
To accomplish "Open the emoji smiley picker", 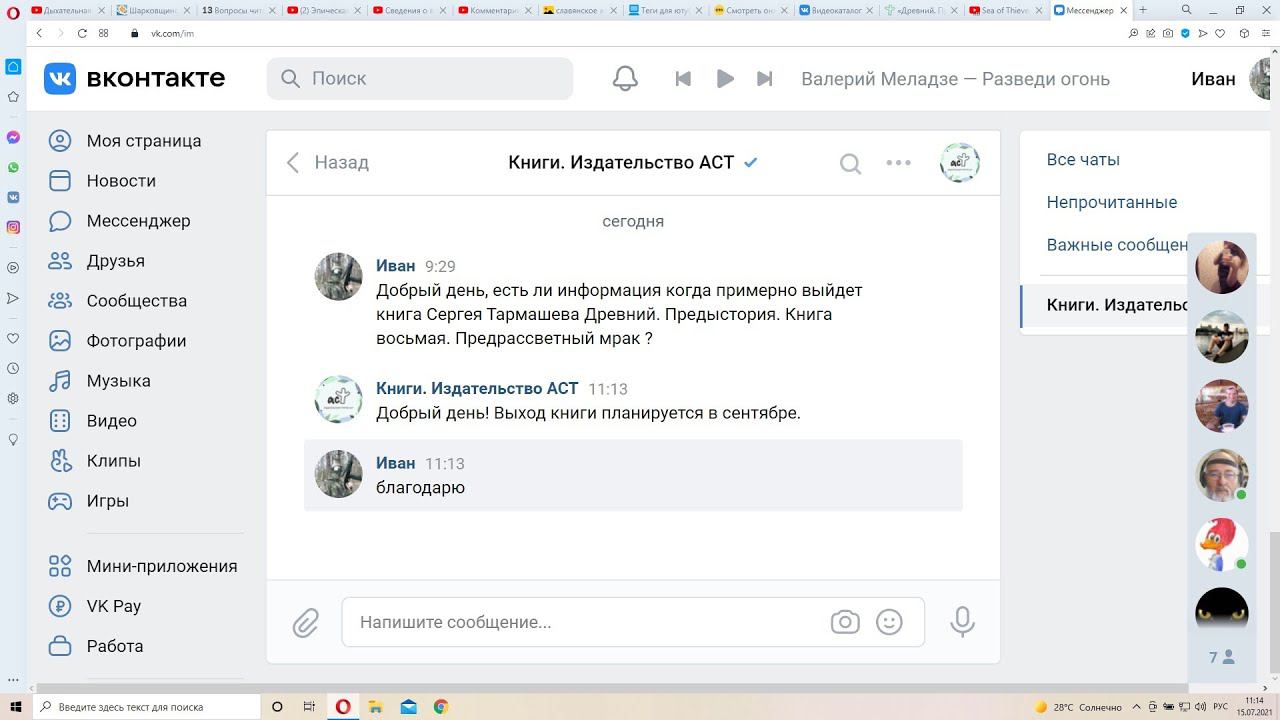I will [889, 622].
